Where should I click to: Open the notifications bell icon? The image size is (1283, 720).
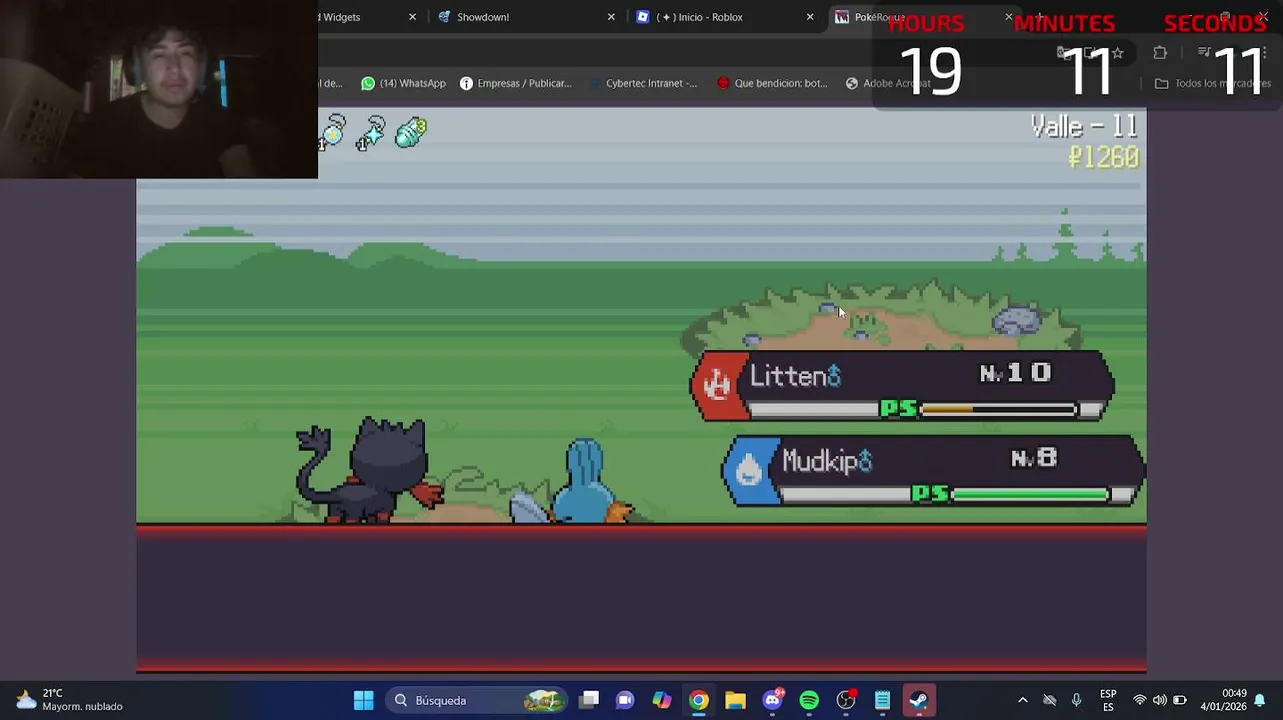(1260, 700)
